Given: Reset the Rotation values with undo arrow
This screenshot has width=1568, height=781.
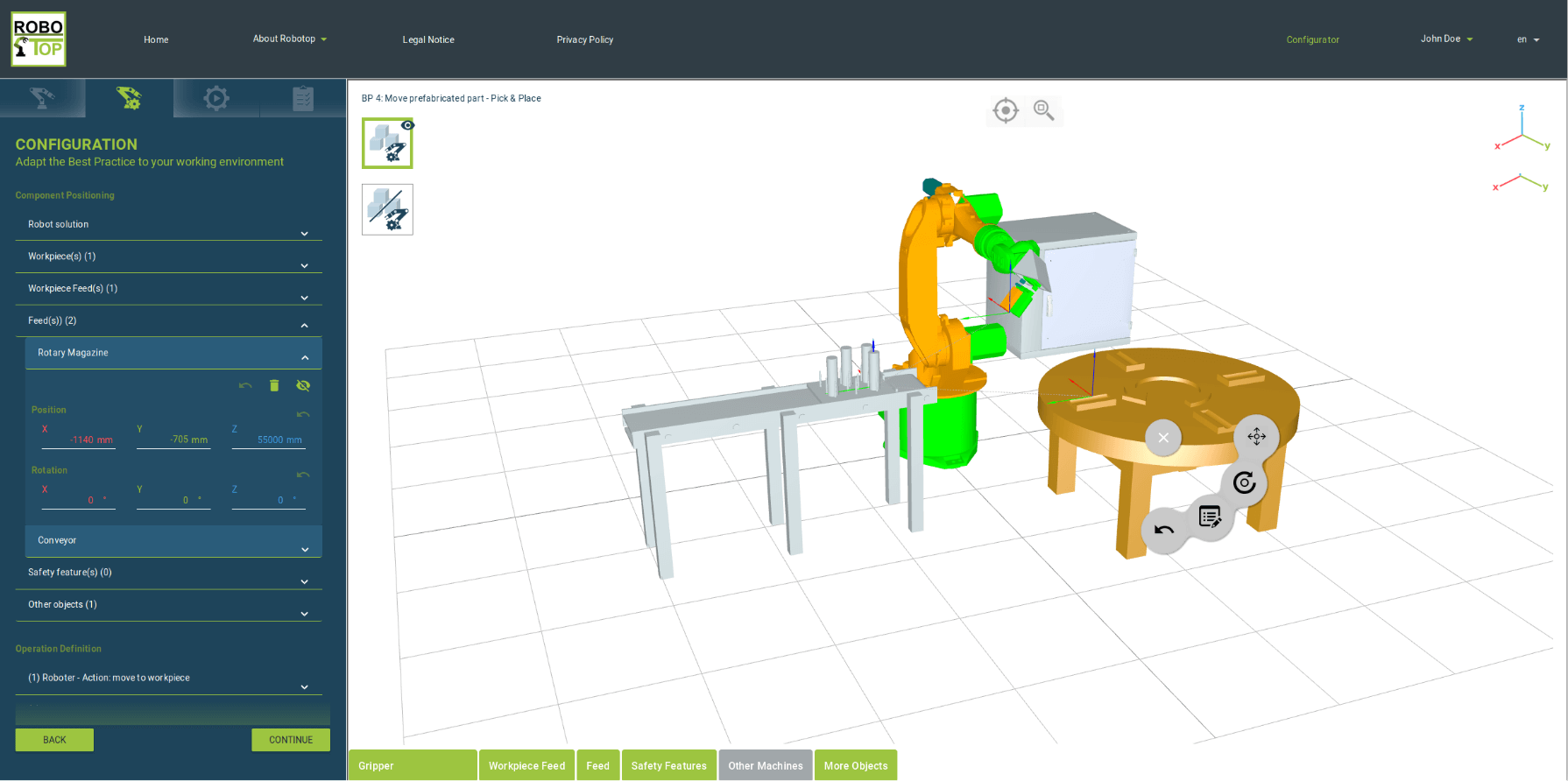Looking at the screenshot, I should pos(303,475).
